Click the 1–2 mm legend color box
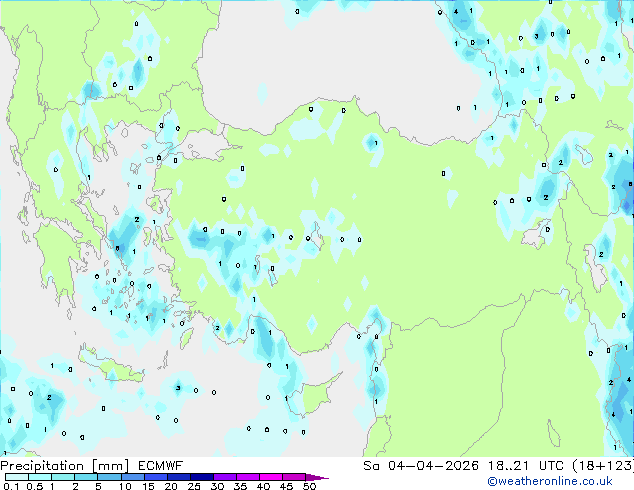This screenshot has width=634, height=490. (x=63, y=477)
